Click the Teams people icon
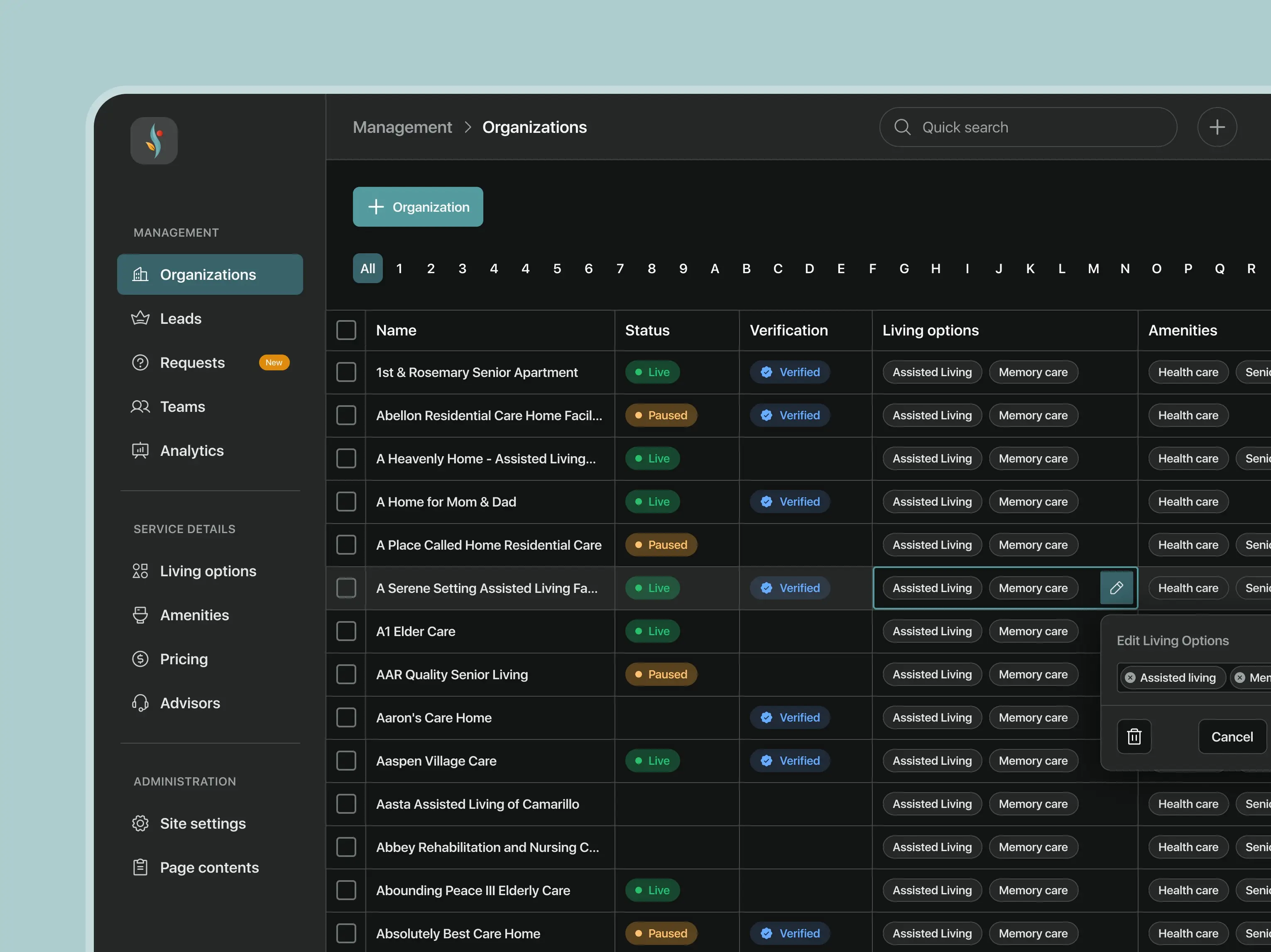1271x952 pixels. coord(140,407)
